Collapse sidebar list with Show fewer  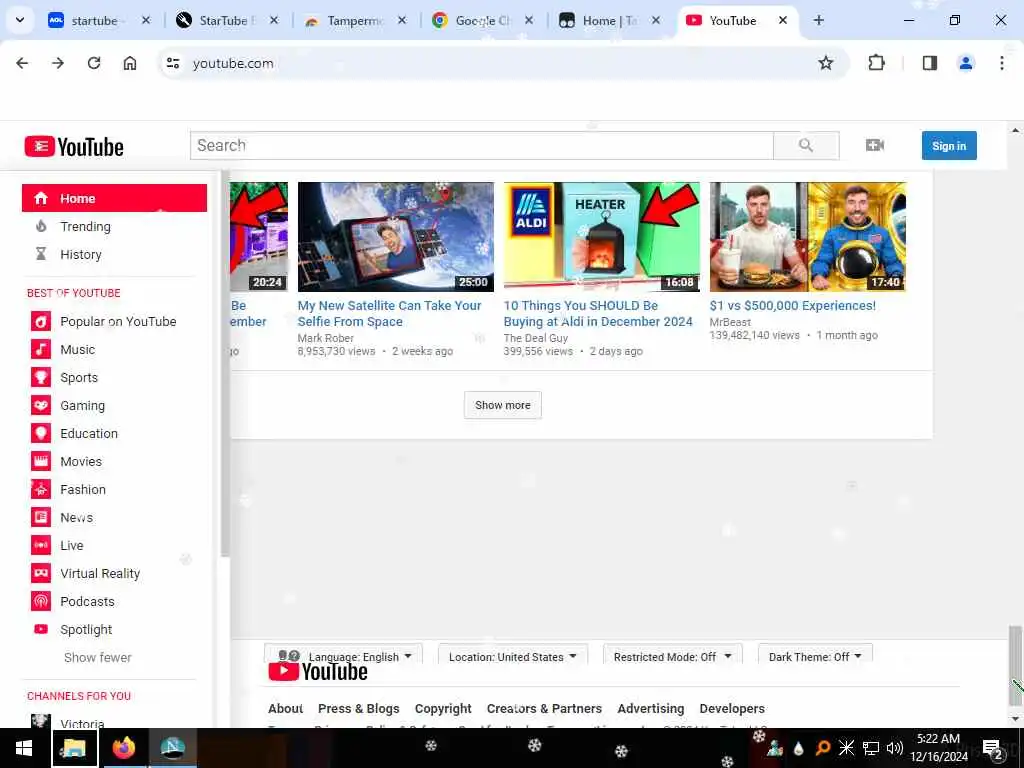(x=97, y=658)
